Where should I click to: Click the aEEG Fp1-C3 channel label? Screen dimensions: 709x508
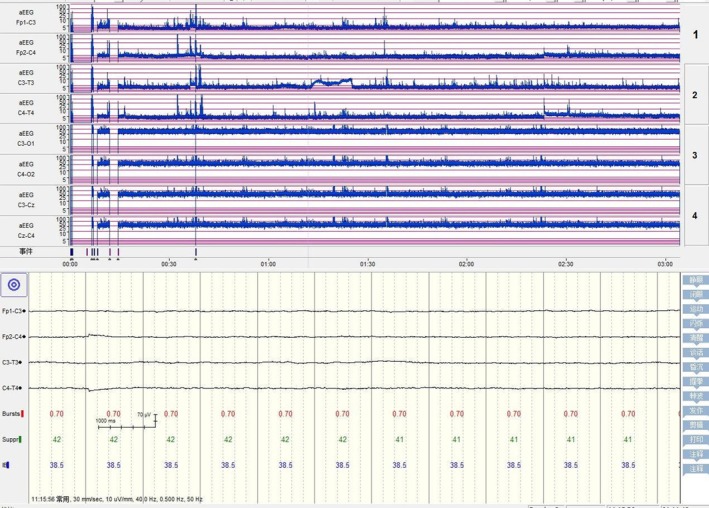point(26,17)
